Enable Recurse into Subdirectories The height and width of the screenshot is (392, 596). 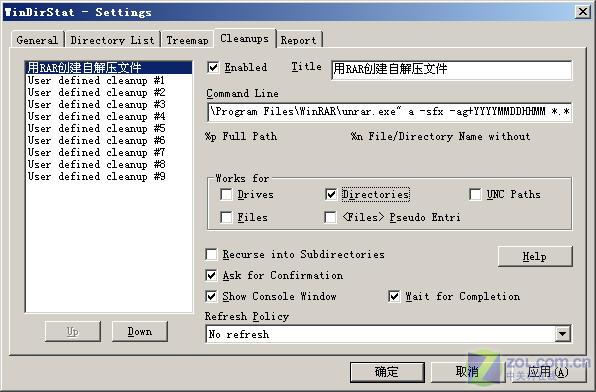(211, 254)
